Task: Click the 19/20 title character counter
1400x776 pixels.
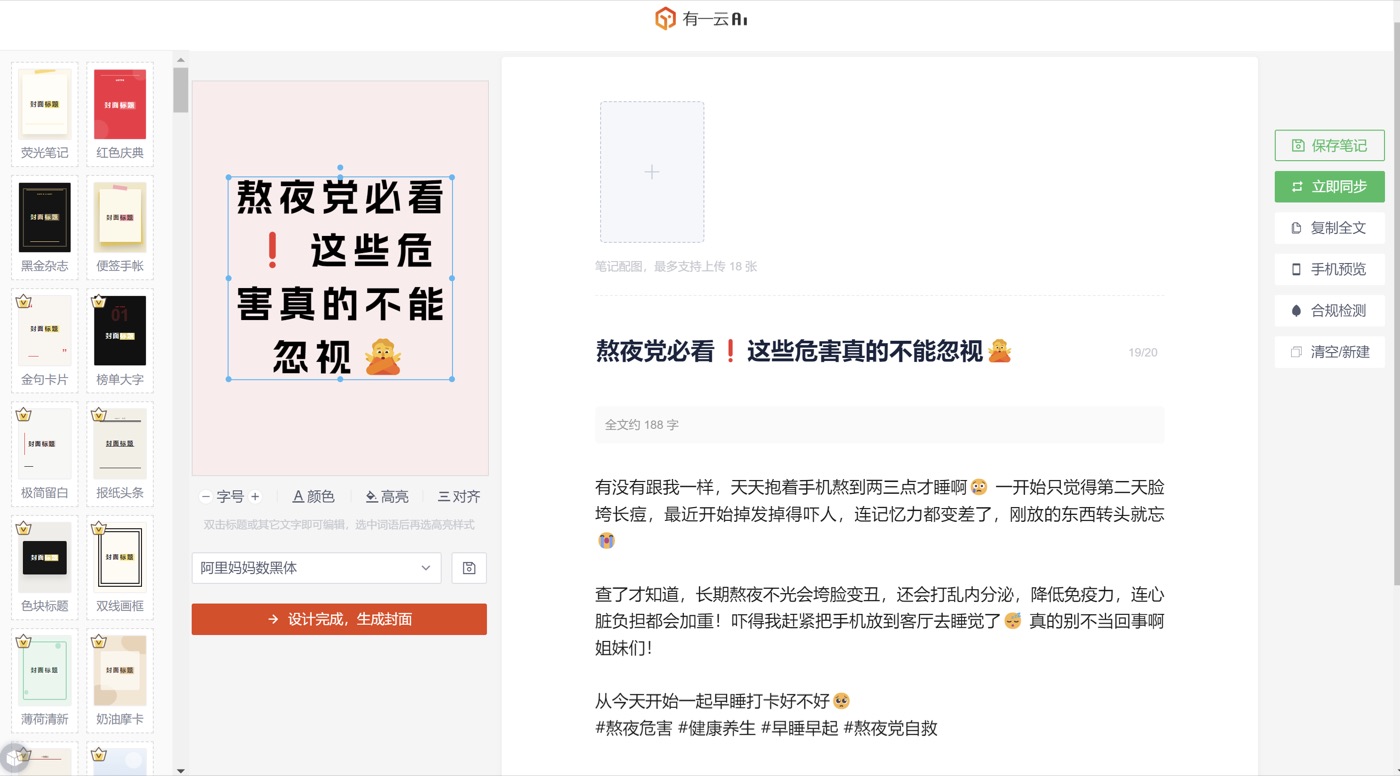Action: [1143, 353]
